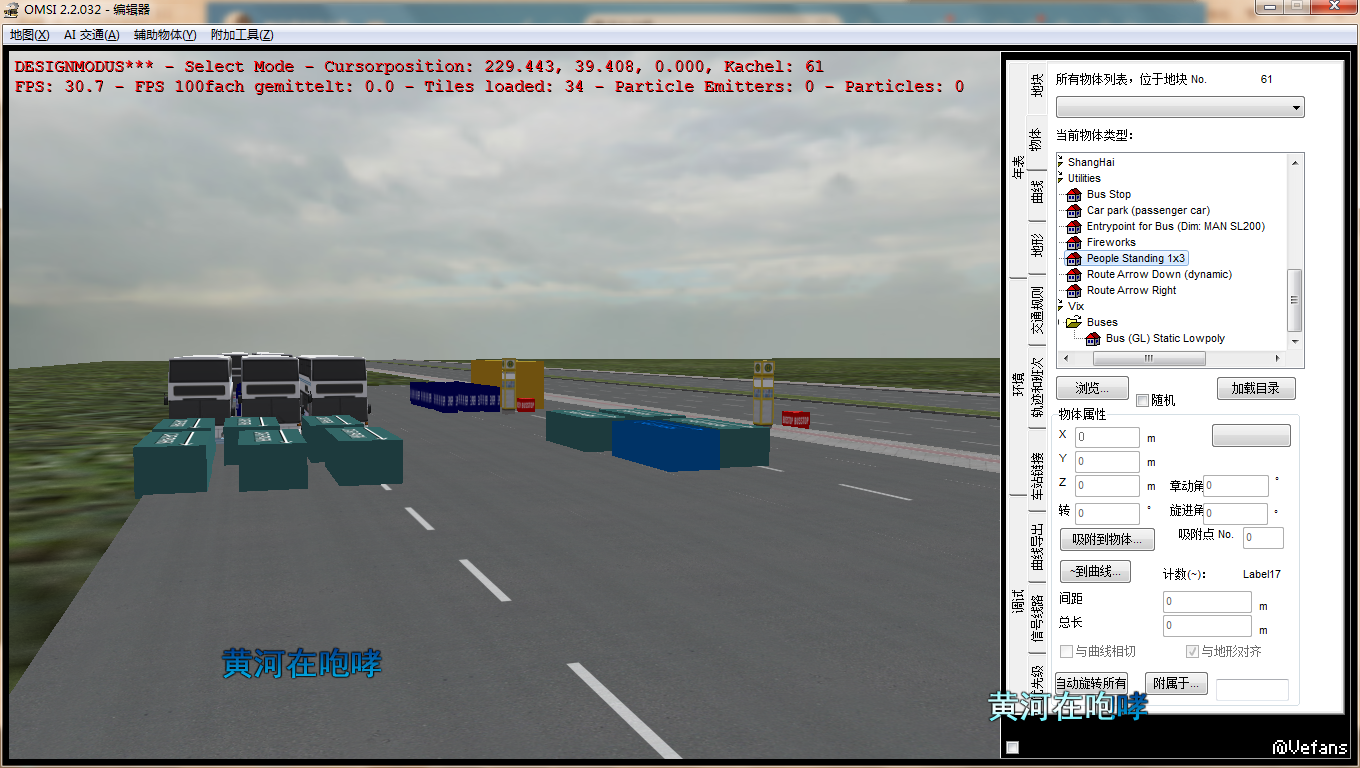Select the Bus Stop object icon

point(1074,194)
